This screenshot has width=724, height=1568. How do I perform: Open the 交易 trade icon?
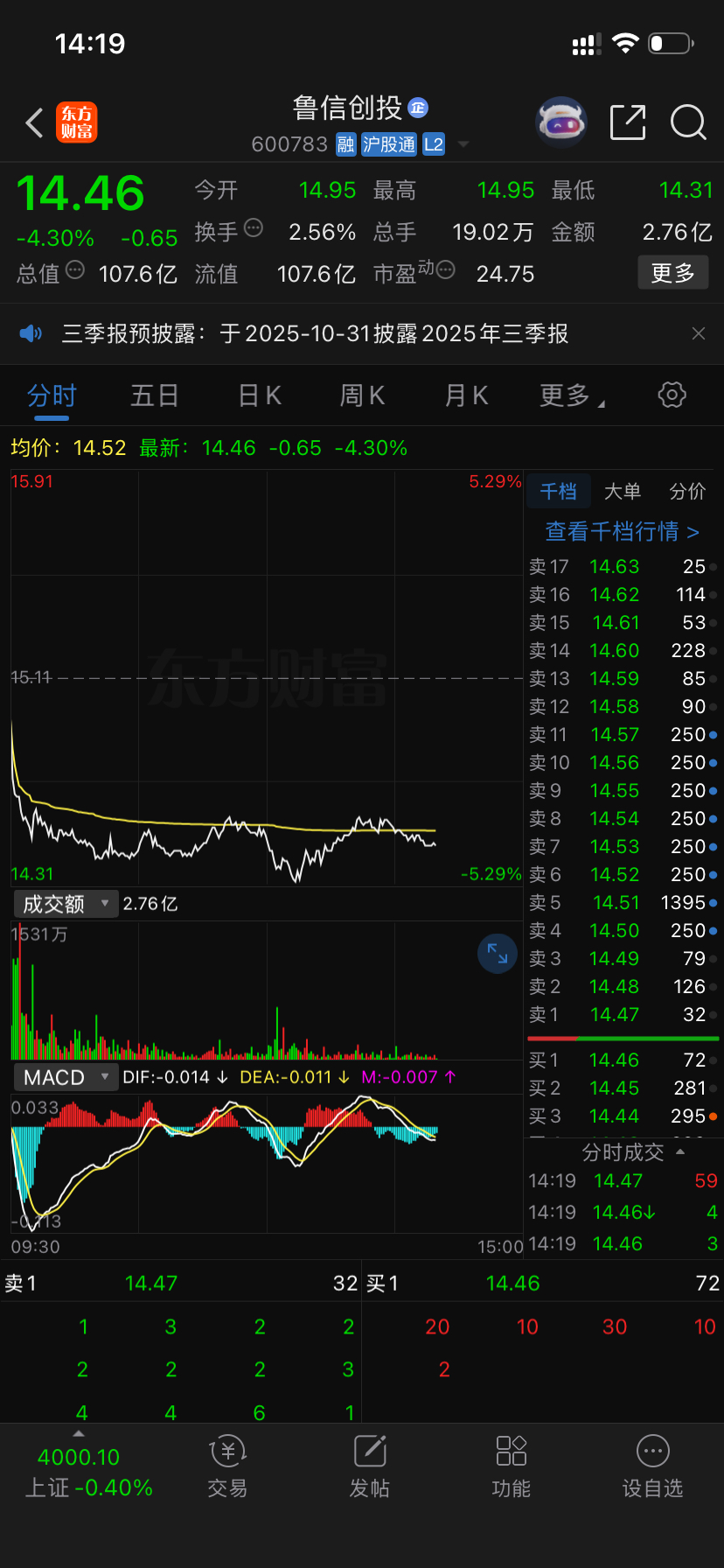pos(227,1466)
